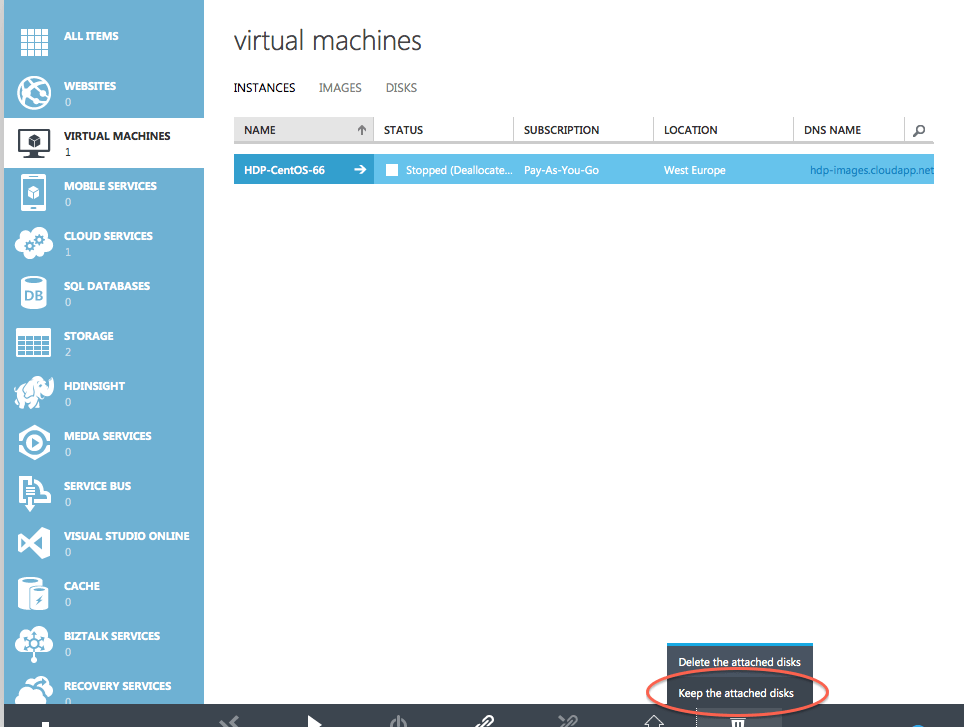This screenshot has height=727, width=964.
Task: Click the VISUAL STUDIO ONLINE icon
Action: click(x=33, y=542)
